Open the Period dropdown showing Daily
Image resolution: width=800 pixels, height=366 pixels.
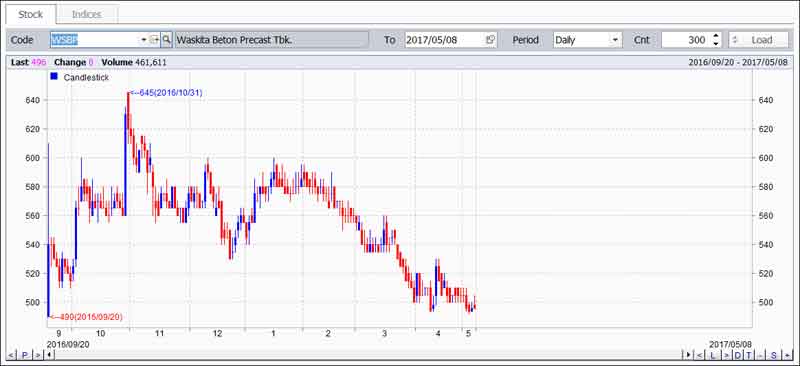click(587, 39)
